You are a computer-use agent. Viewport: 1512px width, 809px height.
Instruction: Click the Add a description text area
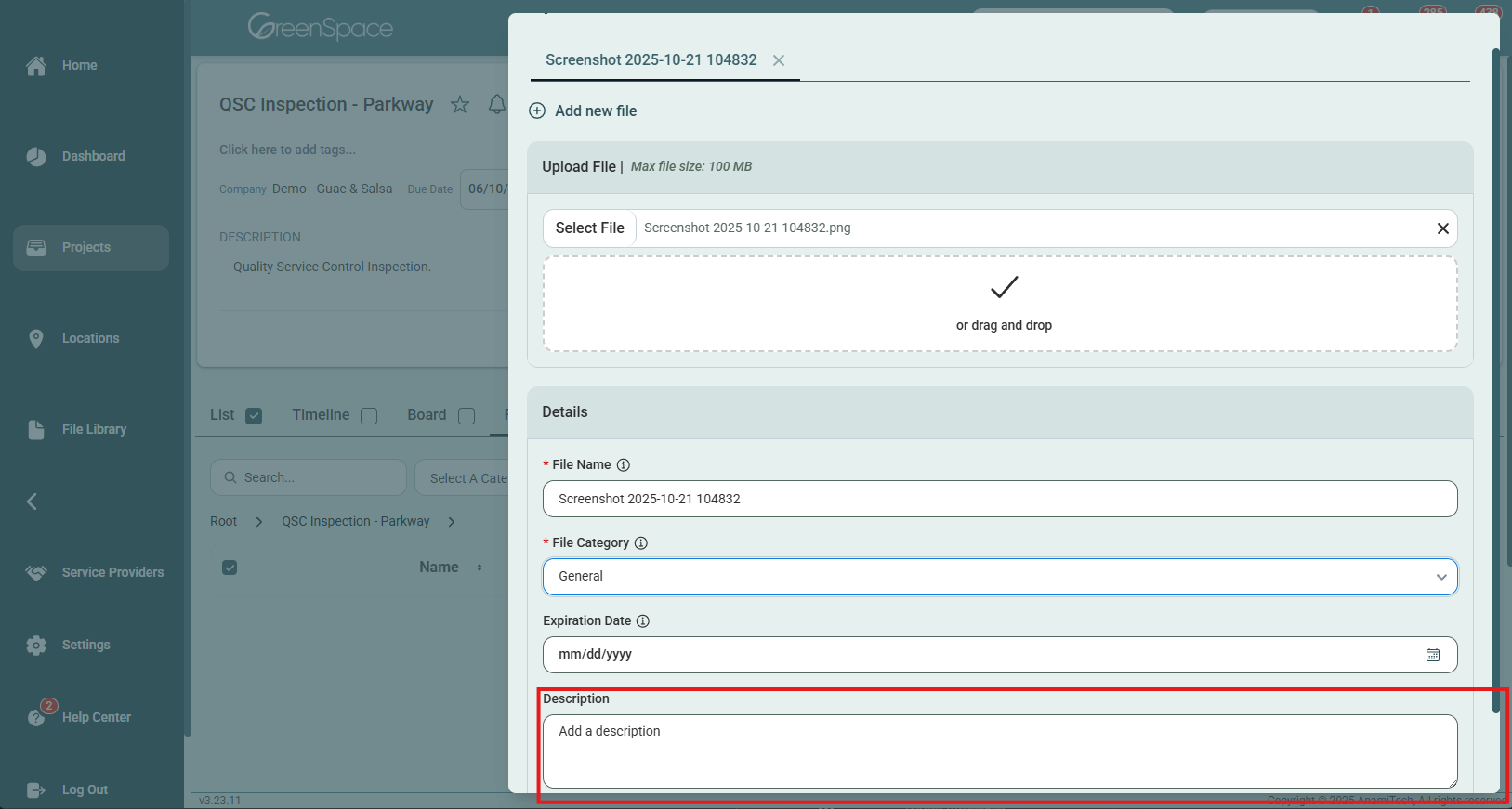[1000, 751]
